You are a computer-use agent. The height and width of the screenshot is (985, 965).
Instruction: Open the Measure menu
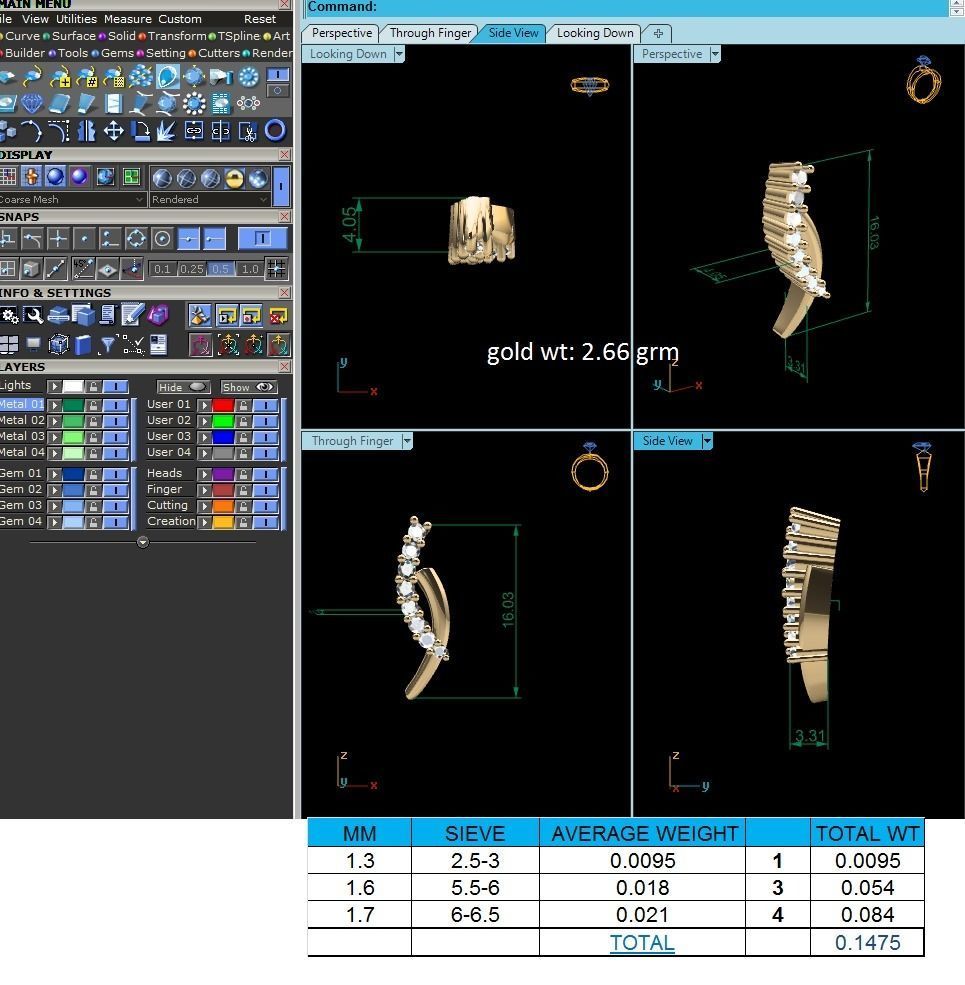pyautogui.click(x=128, y=19)
